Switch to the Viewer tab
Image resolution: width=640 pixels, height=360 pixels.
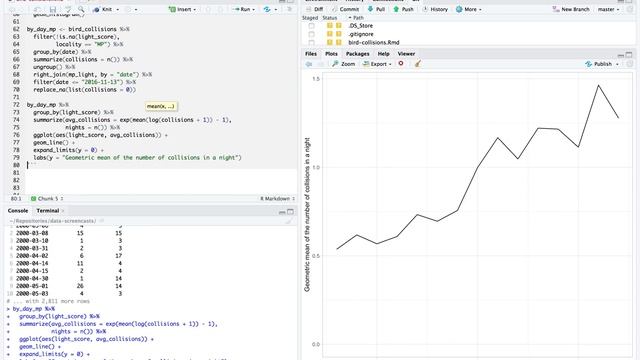pyautogui.click(x=406, y=54)
